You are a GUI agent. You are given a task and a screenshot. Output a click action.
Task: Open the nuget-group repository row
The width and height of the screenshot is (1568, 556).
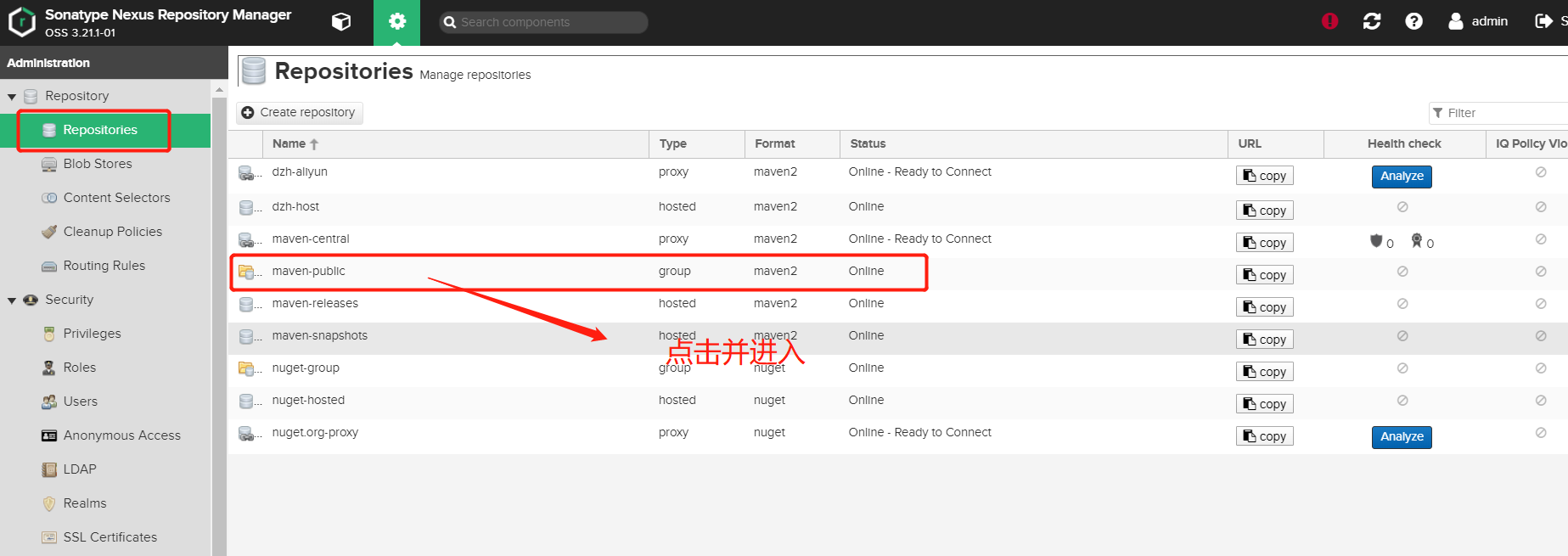point(897,371)
